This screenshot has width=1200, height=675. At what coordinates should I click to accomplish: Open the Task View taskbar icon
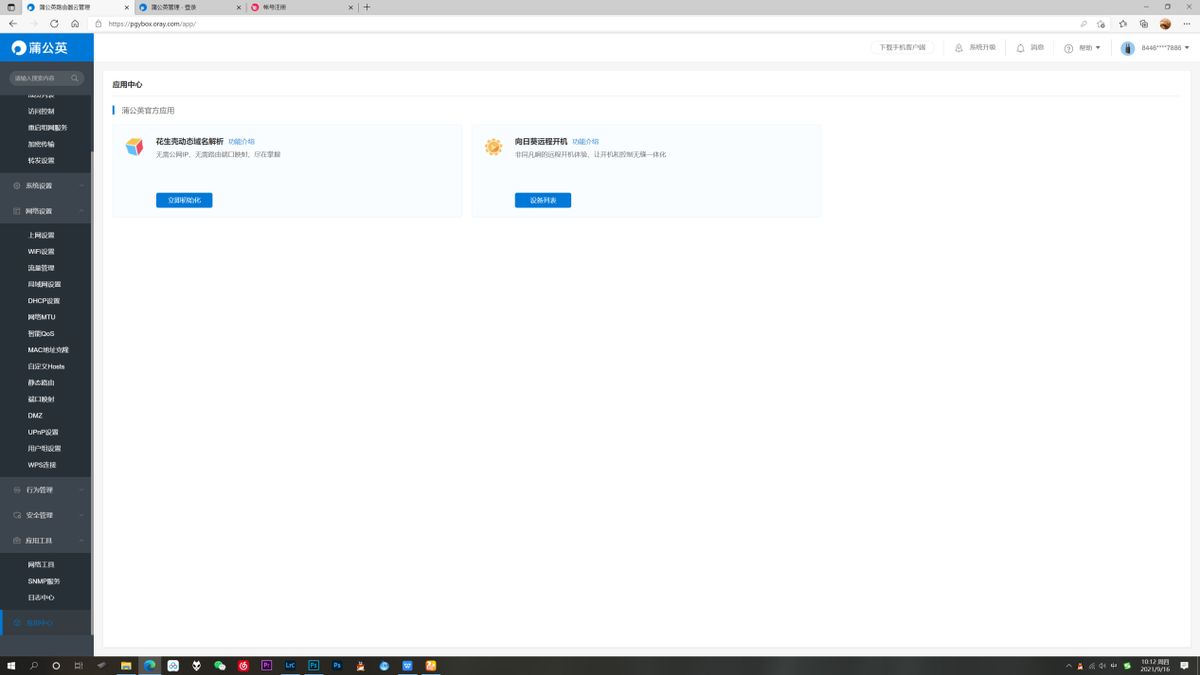[79, 665]
